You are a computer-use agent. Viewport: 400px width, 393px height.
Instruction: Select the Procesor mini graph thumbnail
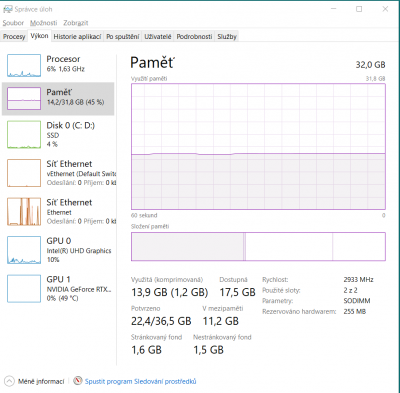pyautogui.click(x=24, y=66)
